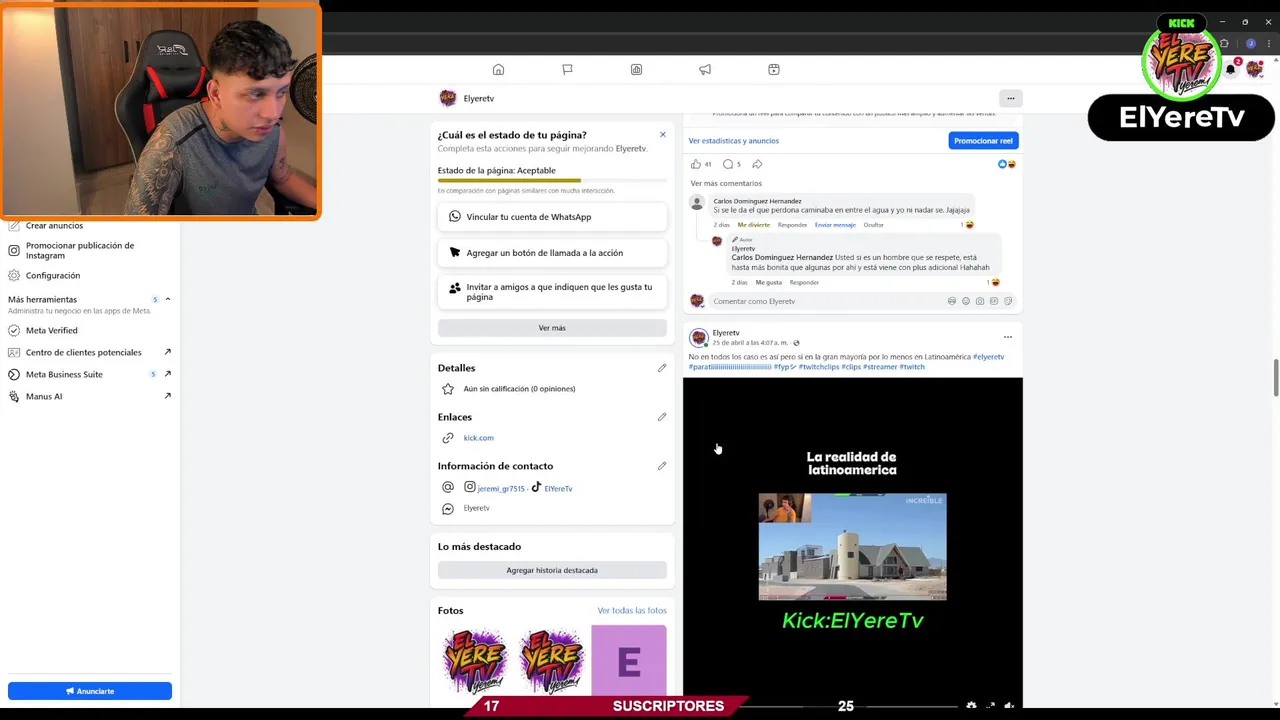Click the 'Ver más' button in page status card
The image size is (1280, 720).
click(552, 328)
